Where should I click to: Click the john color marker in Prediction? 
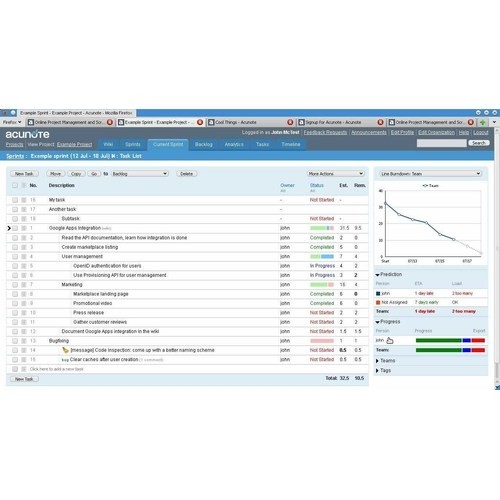(x=378, y=293)
